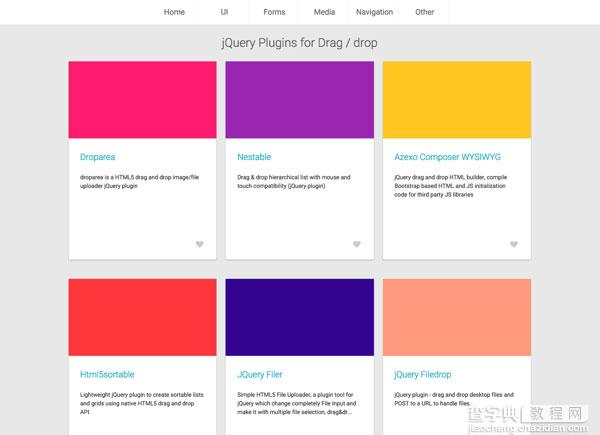Click the Nestable description 'Drag & drop hierarchical list'
Viewport: 600px width, 435px height.
pos(293,182)
